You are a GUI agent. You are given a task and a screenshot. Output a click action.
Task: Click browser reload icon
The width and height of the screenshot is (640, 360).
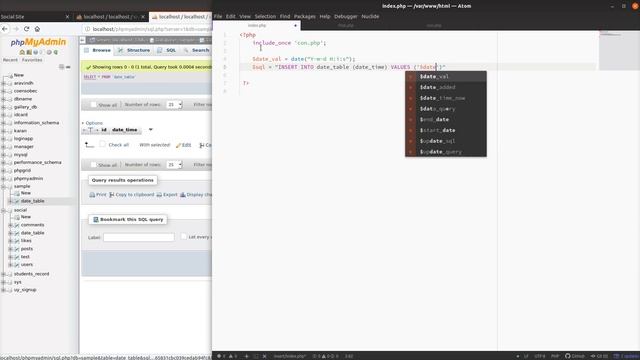[27, 29]
